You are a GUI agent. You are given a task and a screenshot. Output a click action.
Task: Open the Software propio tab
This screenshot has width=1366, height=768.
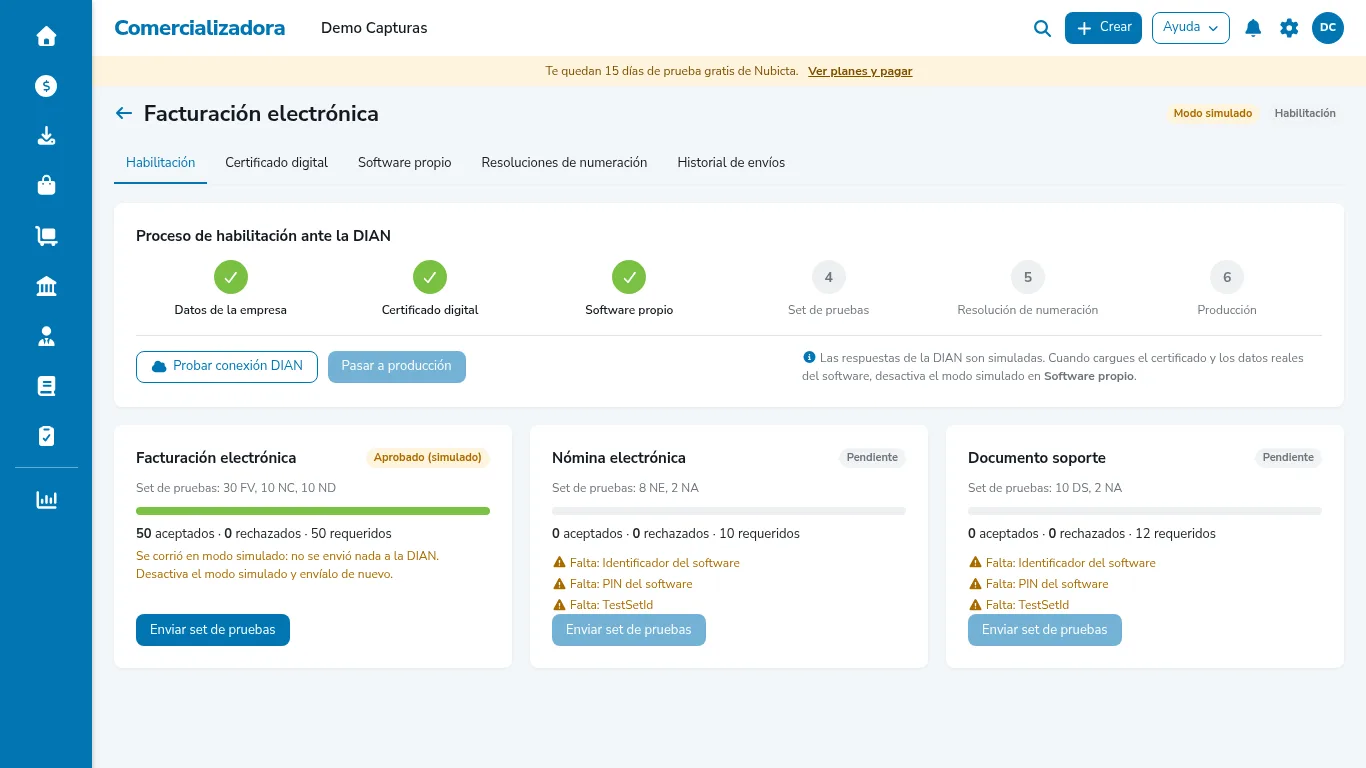pos(405,163)
